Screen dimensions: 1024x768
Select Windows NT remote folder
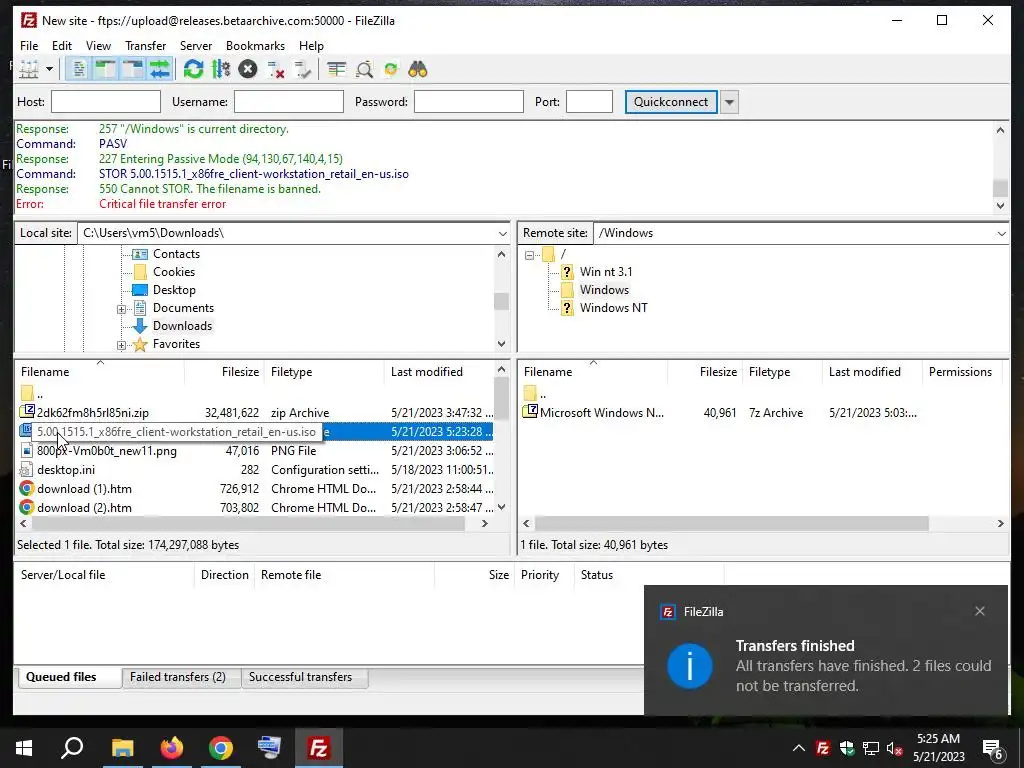613,308
